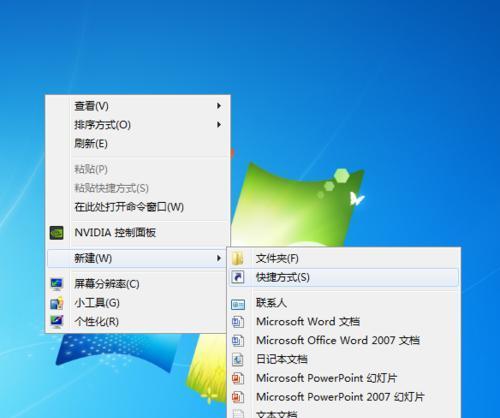
Task: Create new 文件夹(F)
Action: click(x=344, y=258)
